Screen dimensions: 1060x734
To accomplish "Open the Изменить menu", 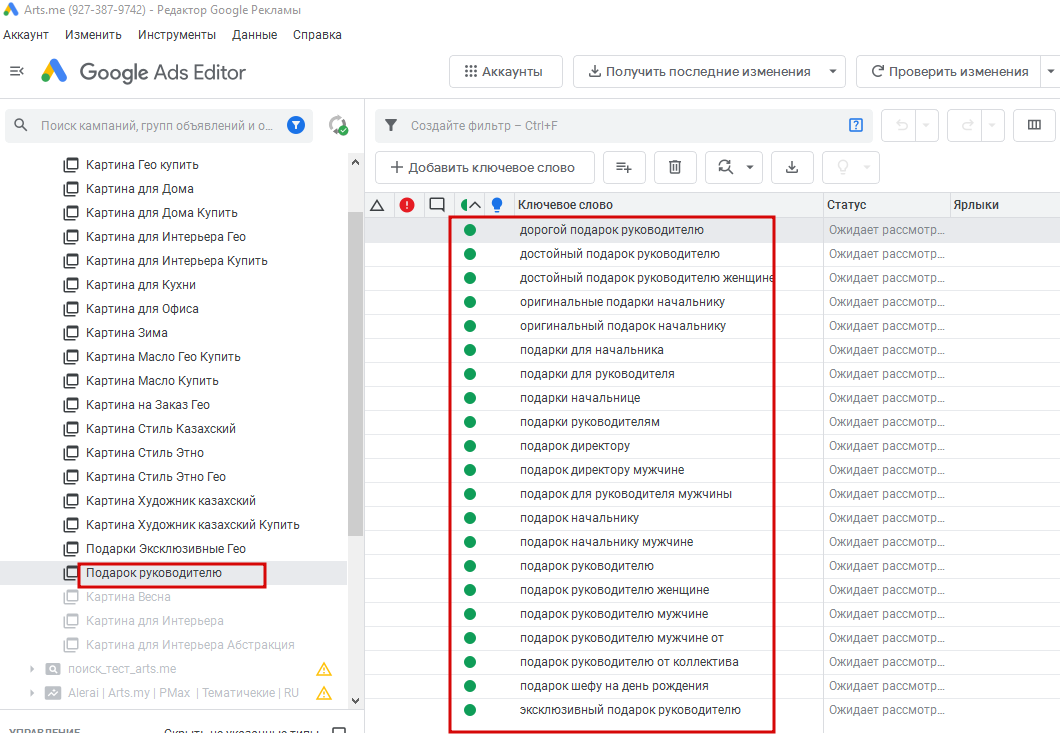I will [x=93, y=34].
